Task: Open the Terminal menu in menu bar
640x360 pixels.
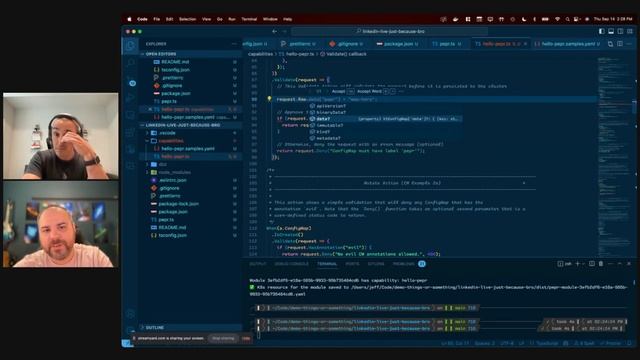Action: coord(249,19)
